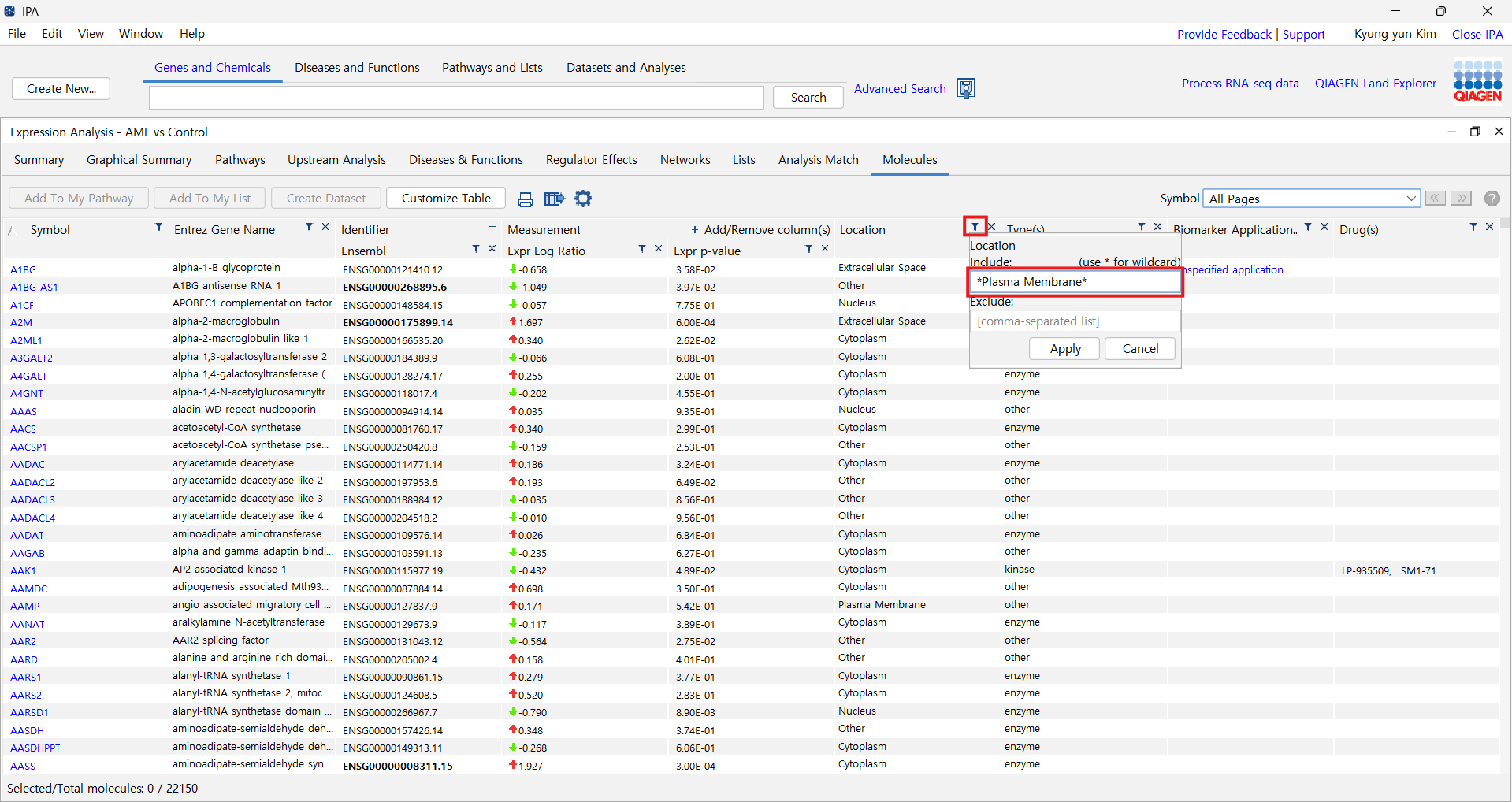1512x802 pixels.
Task: Remove the Entrez Gene Name column
Action: (325, 227)
